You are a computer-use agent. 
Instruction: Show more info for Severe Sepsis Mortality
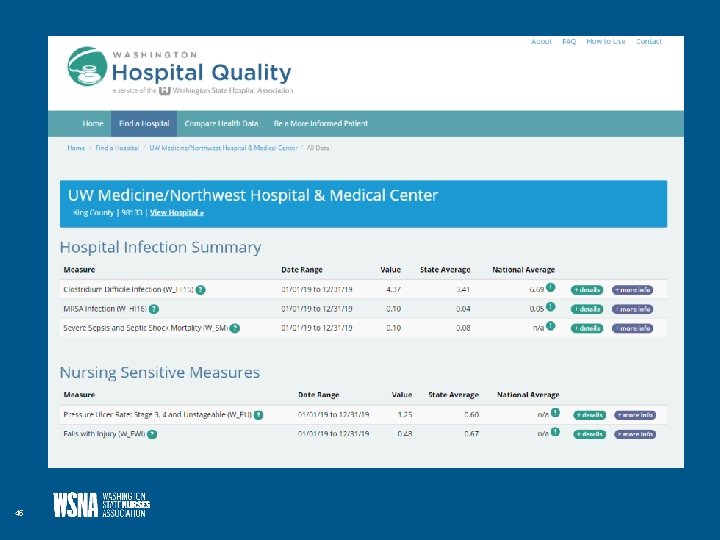[x=632, y=328]
